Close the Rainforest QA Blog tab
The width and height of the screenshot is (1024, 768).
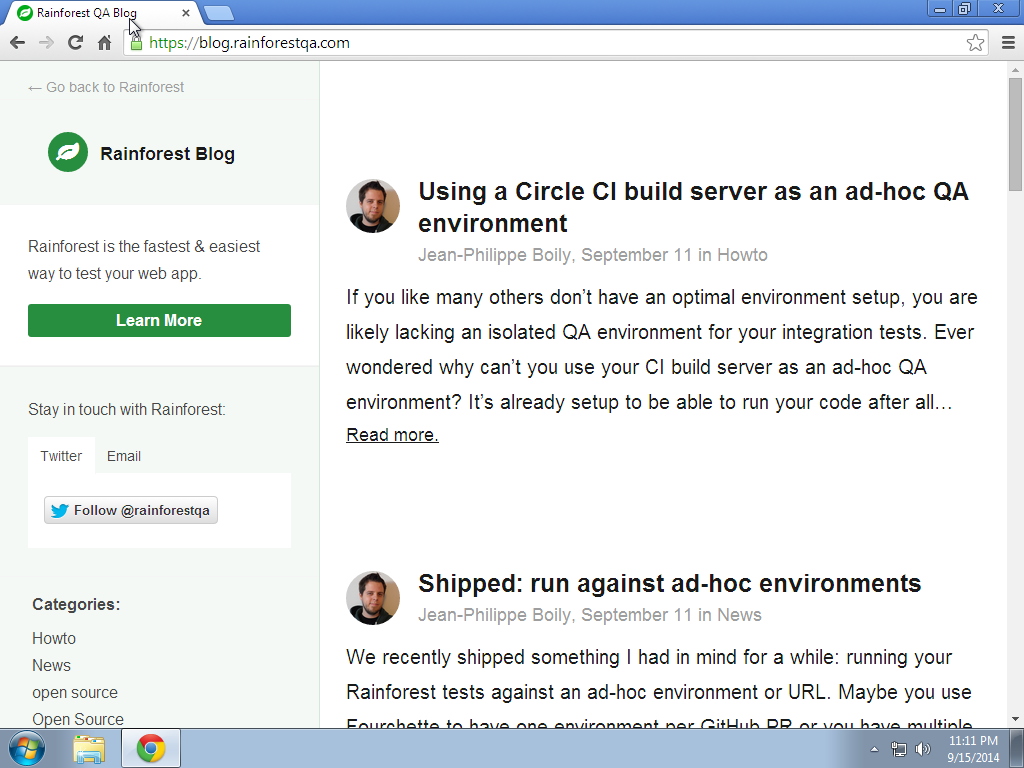click(185, 12)
